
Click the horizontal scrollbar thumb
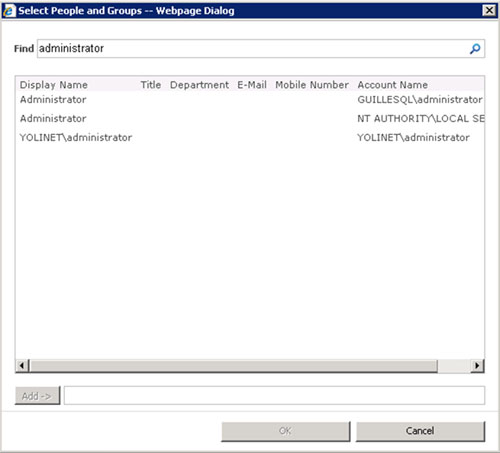[233, 366]
